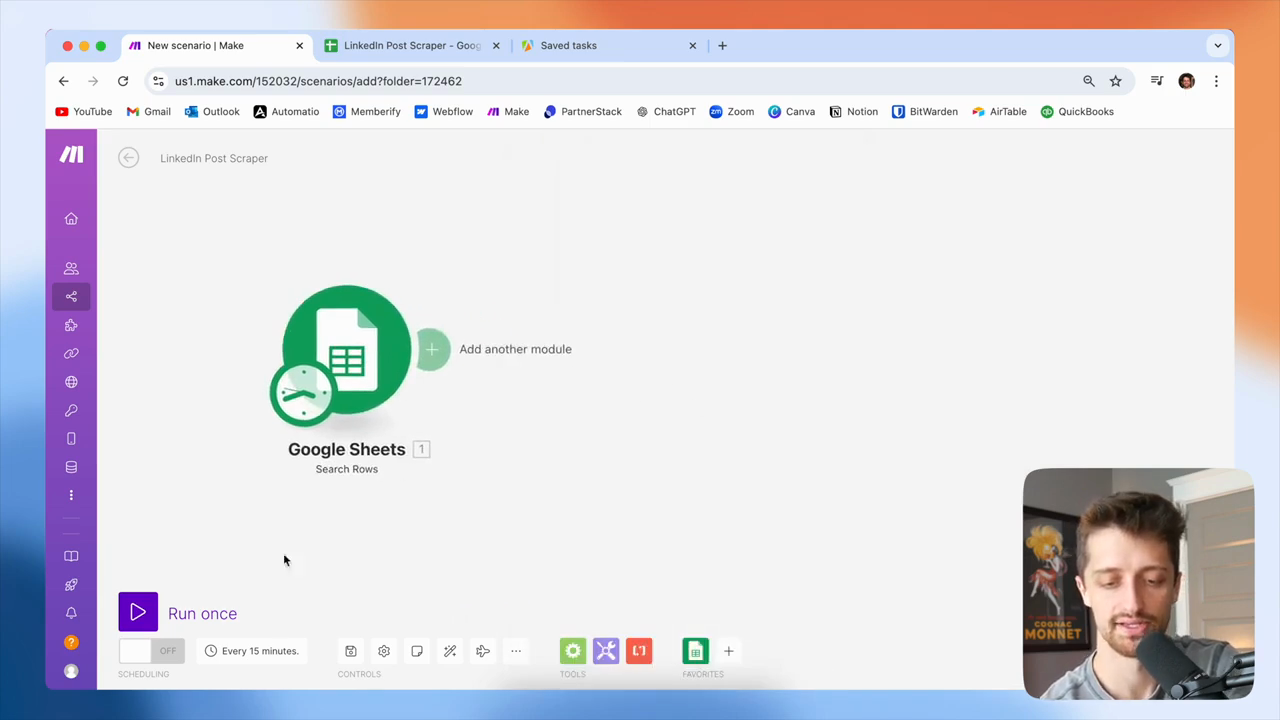Open the Notes icon in controls

[417, 651]
